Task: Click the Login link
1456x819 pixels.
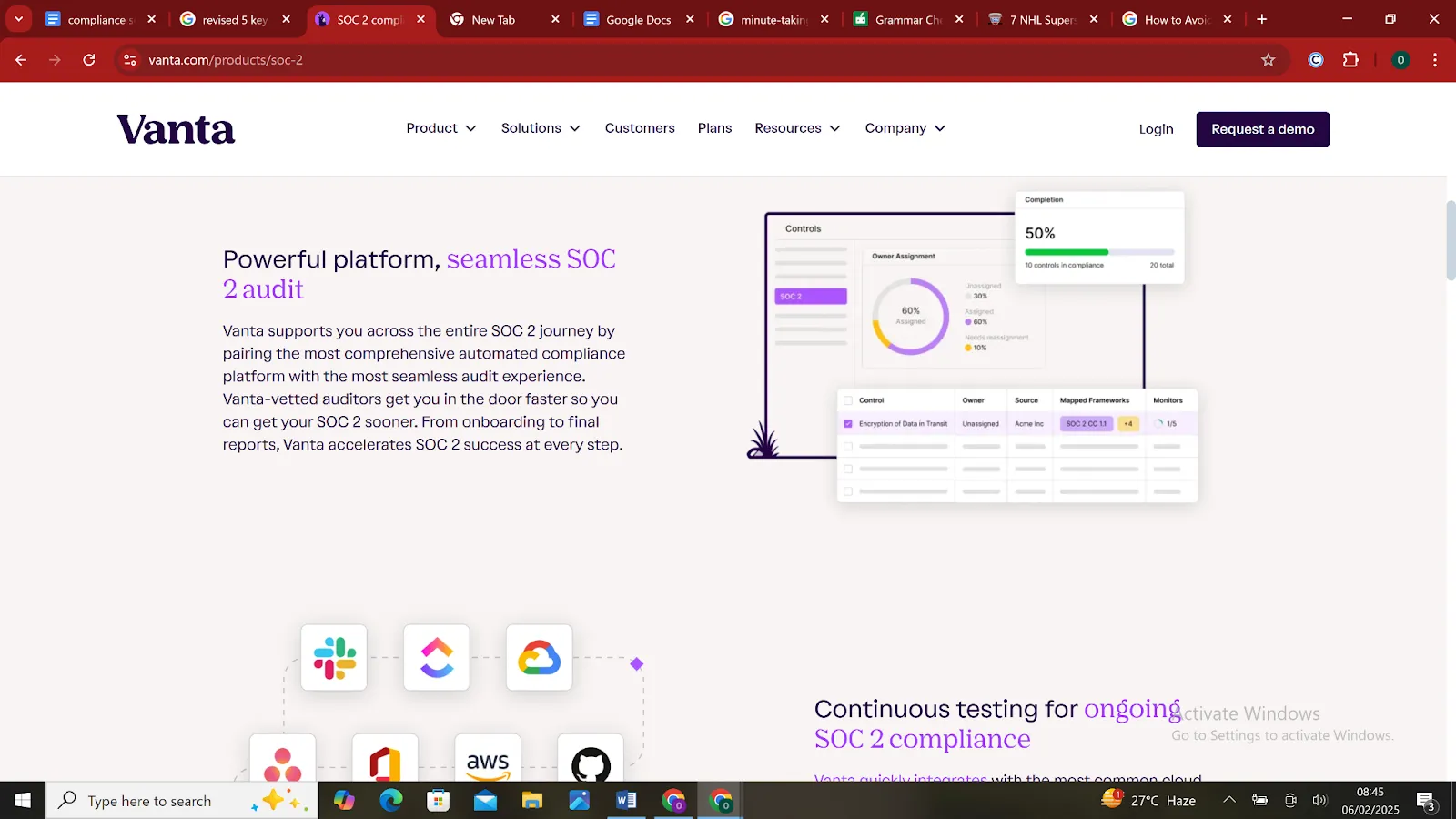Action: (1156, 129)
